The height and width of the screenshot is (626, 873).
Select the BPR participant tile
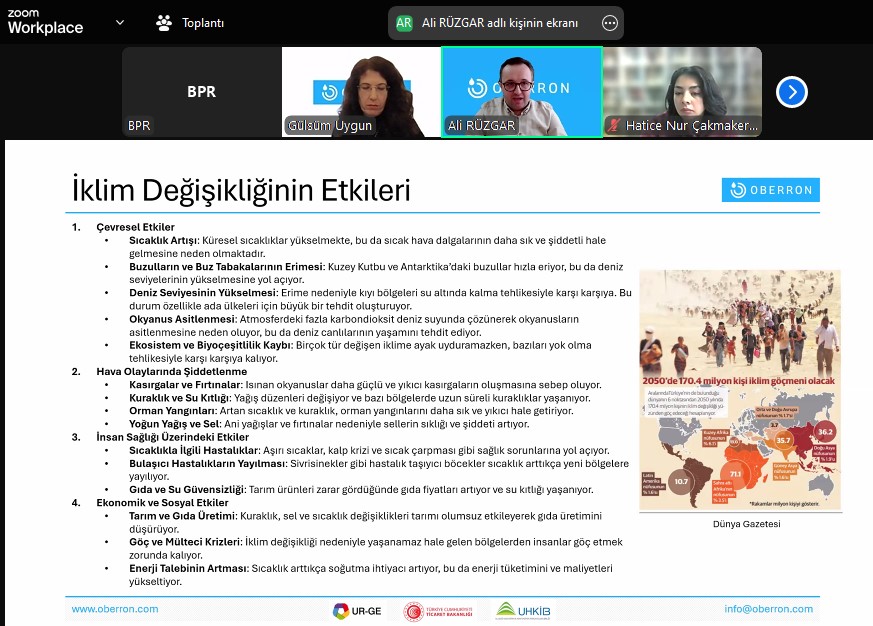[x=201, y=92]
